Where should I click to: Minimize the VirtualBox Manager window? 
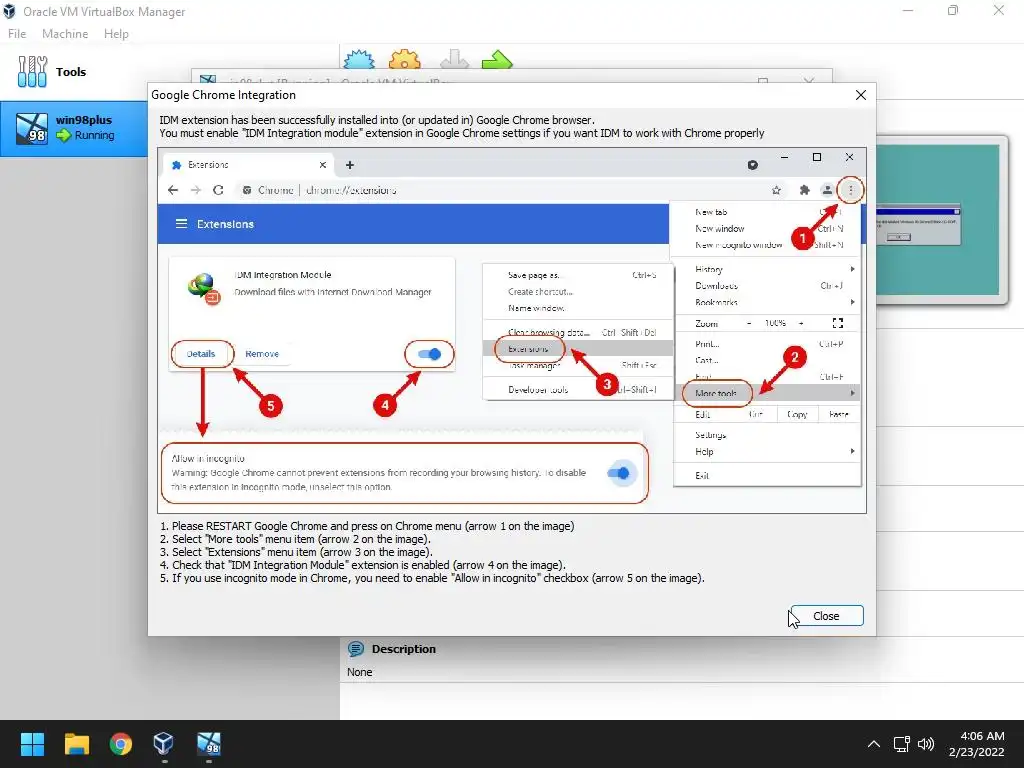(x=908, y=10)
